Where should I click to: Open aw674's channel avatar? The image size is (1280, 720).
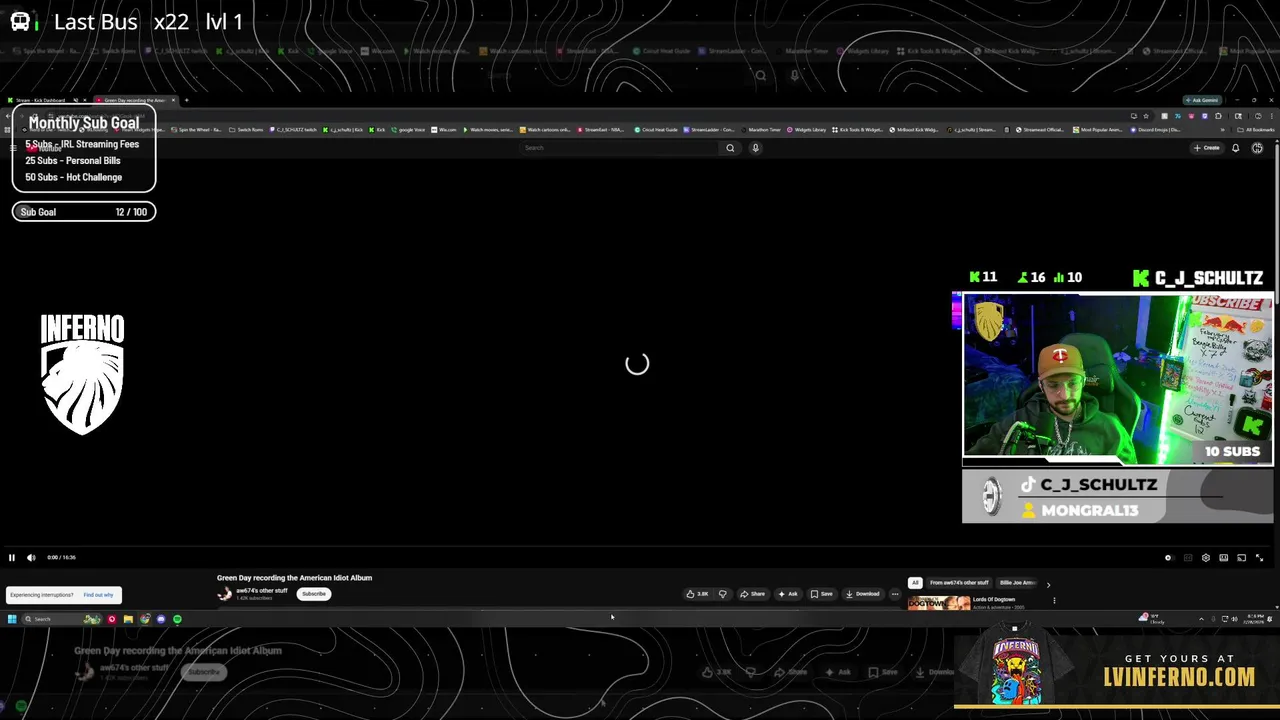tap(225, 594)
